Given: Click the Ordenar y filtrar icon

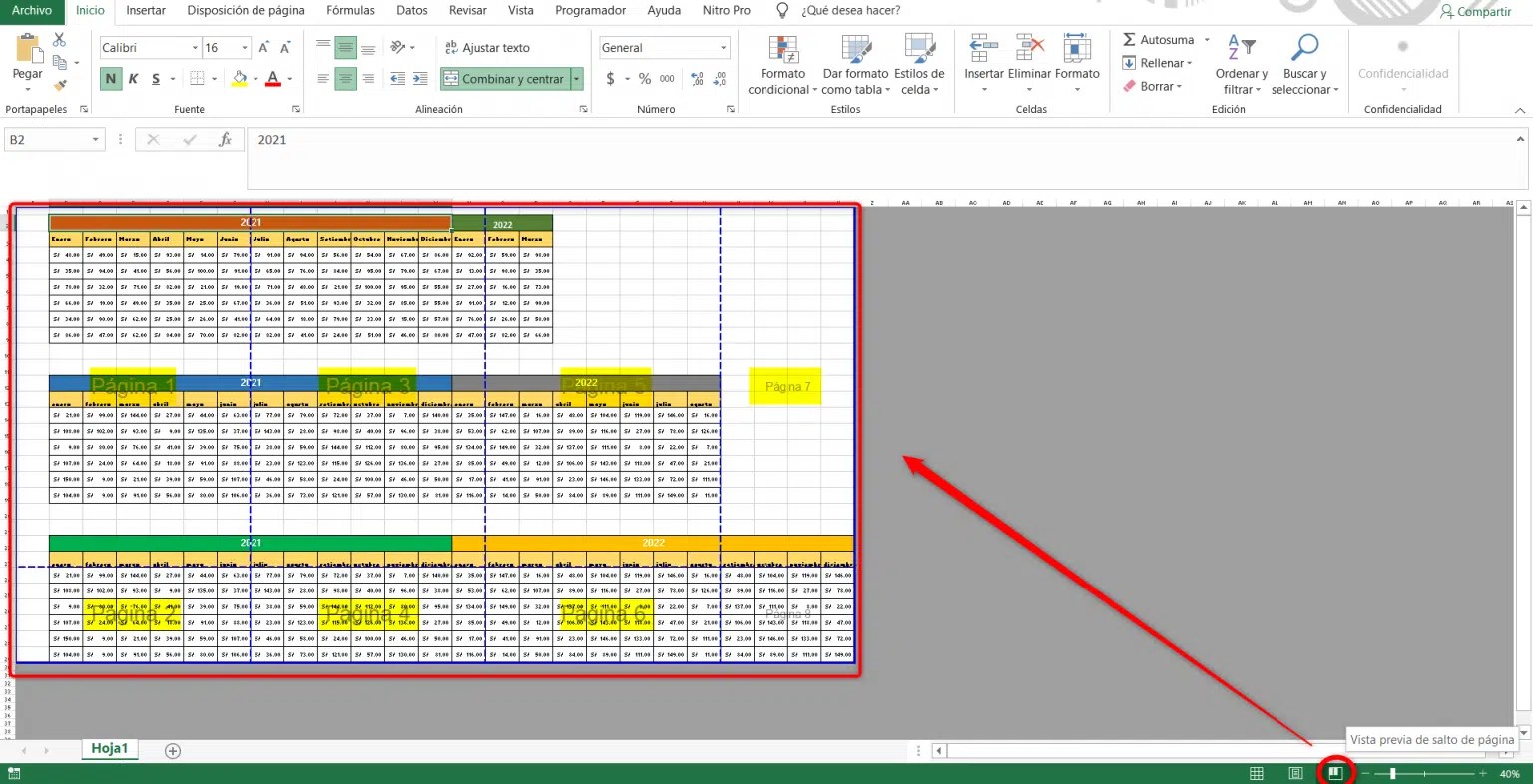Looking at the screenshot, I should pos(1241,63).
